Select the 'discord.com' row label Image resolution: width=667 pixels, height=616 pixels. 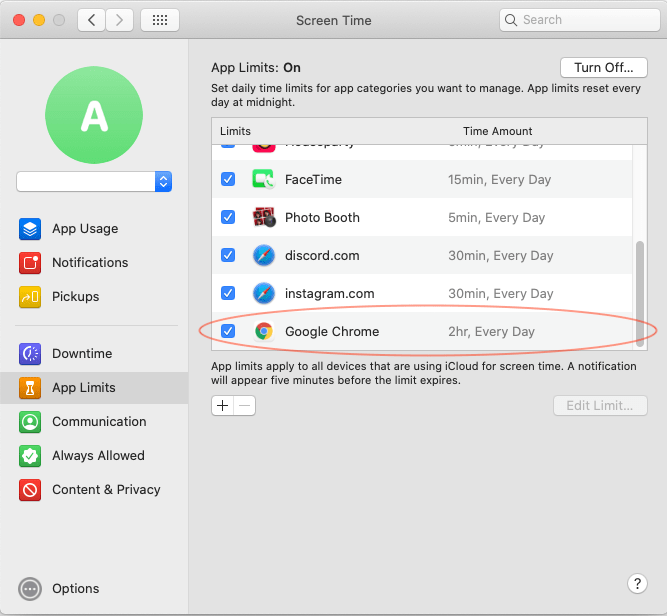click(322, 255)
